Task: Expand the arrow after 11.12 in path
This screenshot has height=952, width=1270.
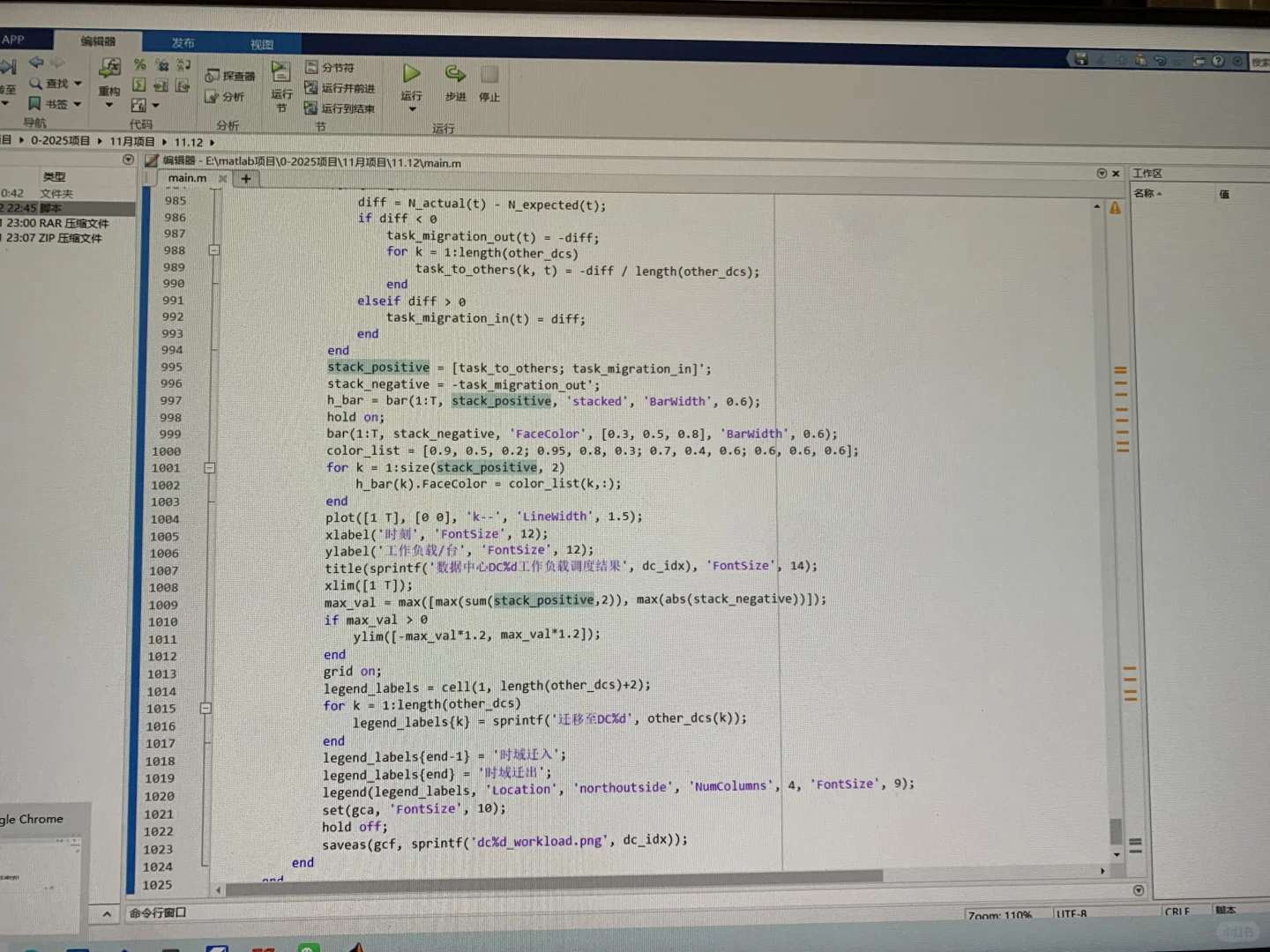Action: [x=213, y=143]
